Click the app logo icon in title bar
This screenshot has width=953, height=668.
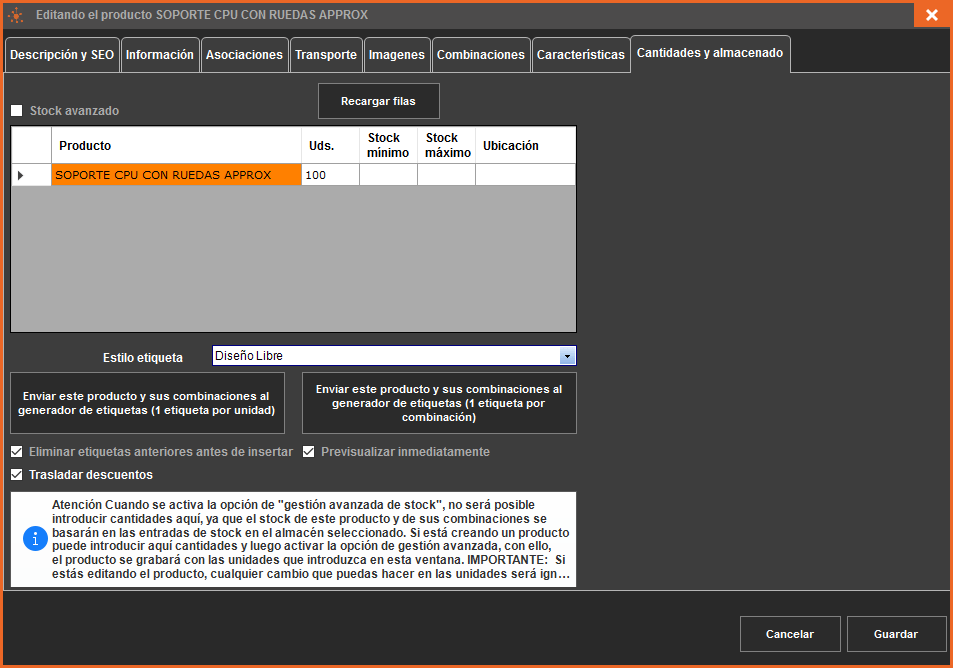16,15
